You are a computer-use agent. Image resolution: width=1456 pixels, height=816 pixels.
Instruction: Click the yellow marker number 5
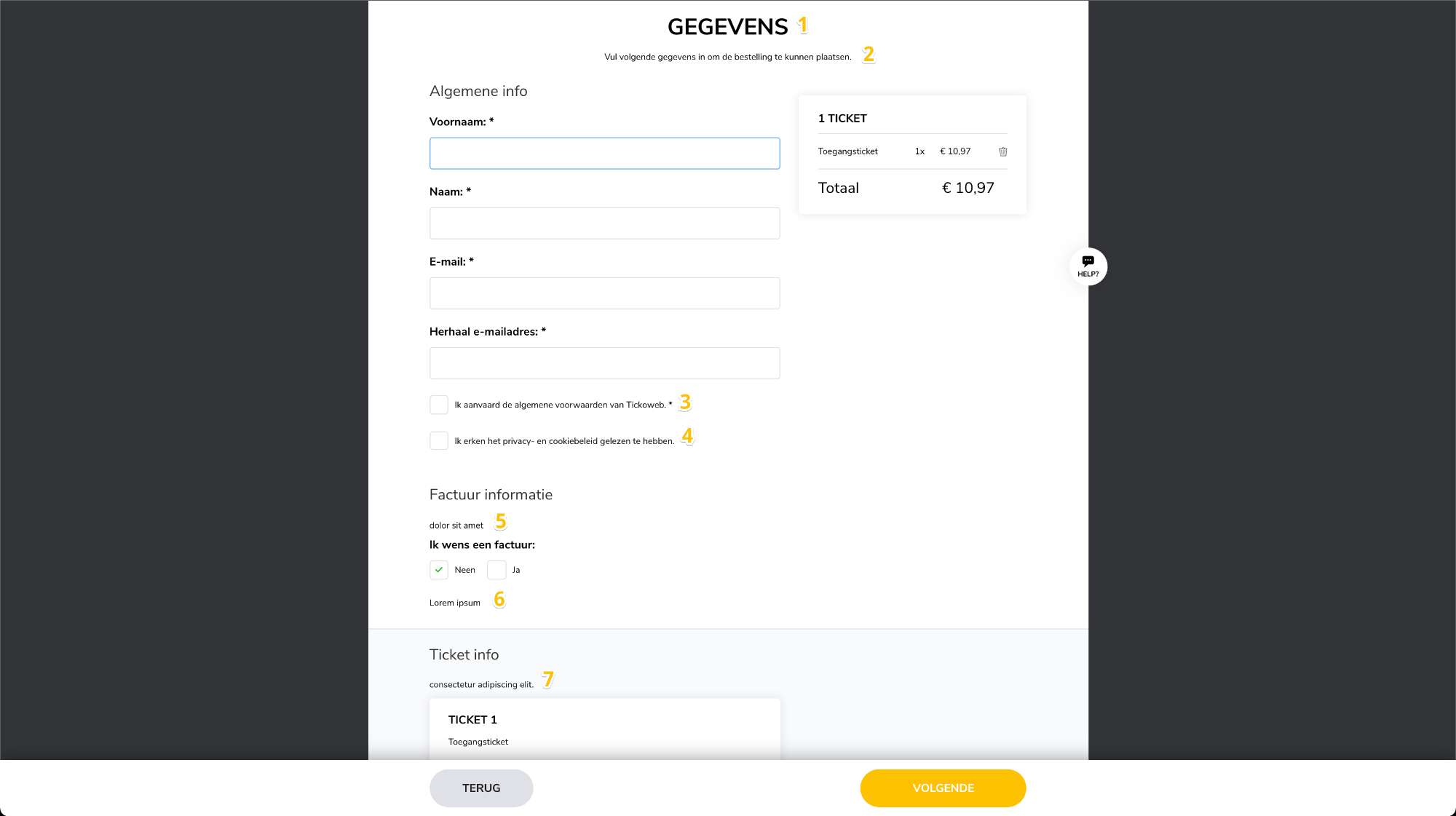point(500,521)
